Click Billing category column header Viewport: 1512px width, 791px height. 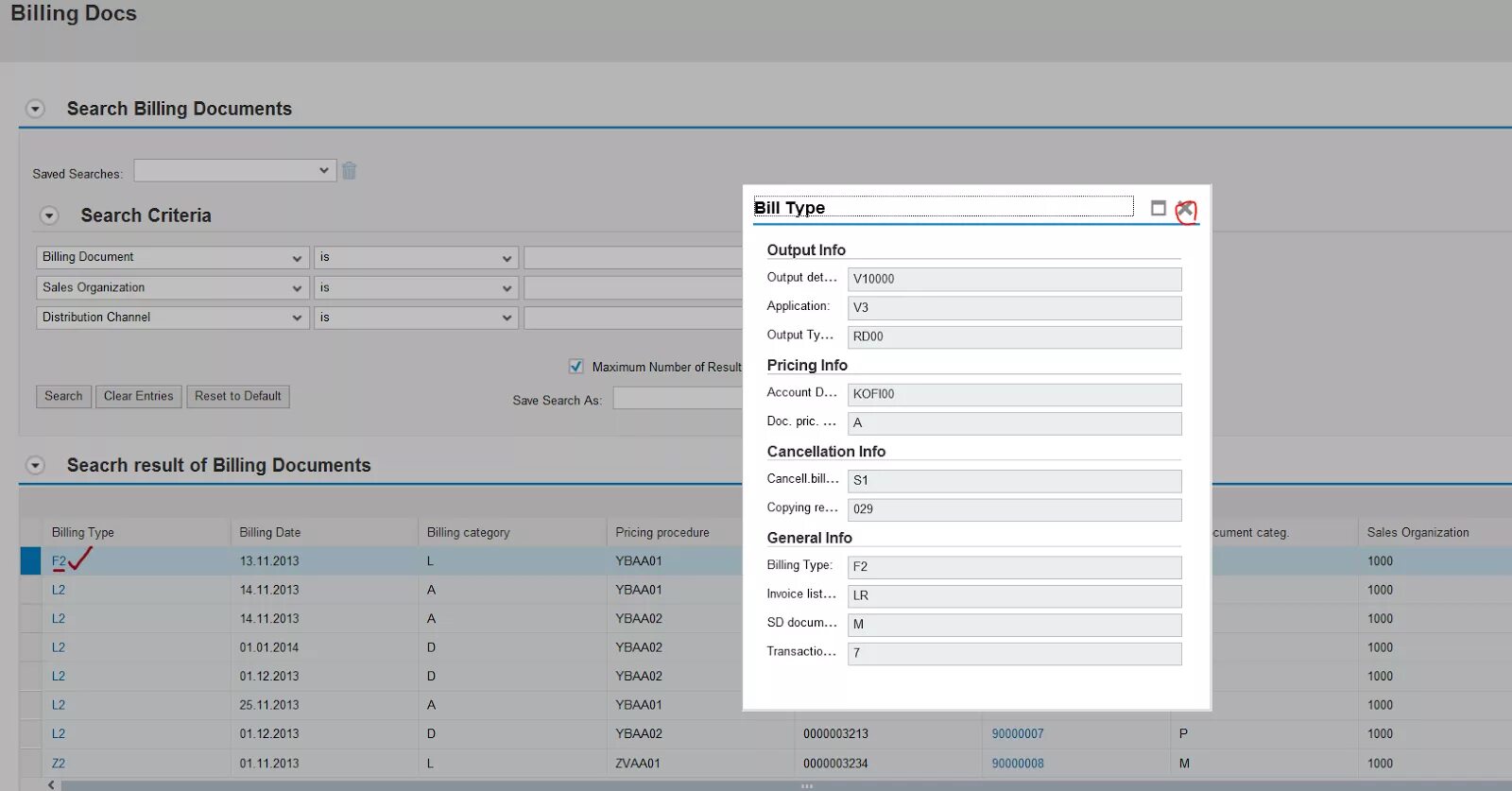pos(468,533)
